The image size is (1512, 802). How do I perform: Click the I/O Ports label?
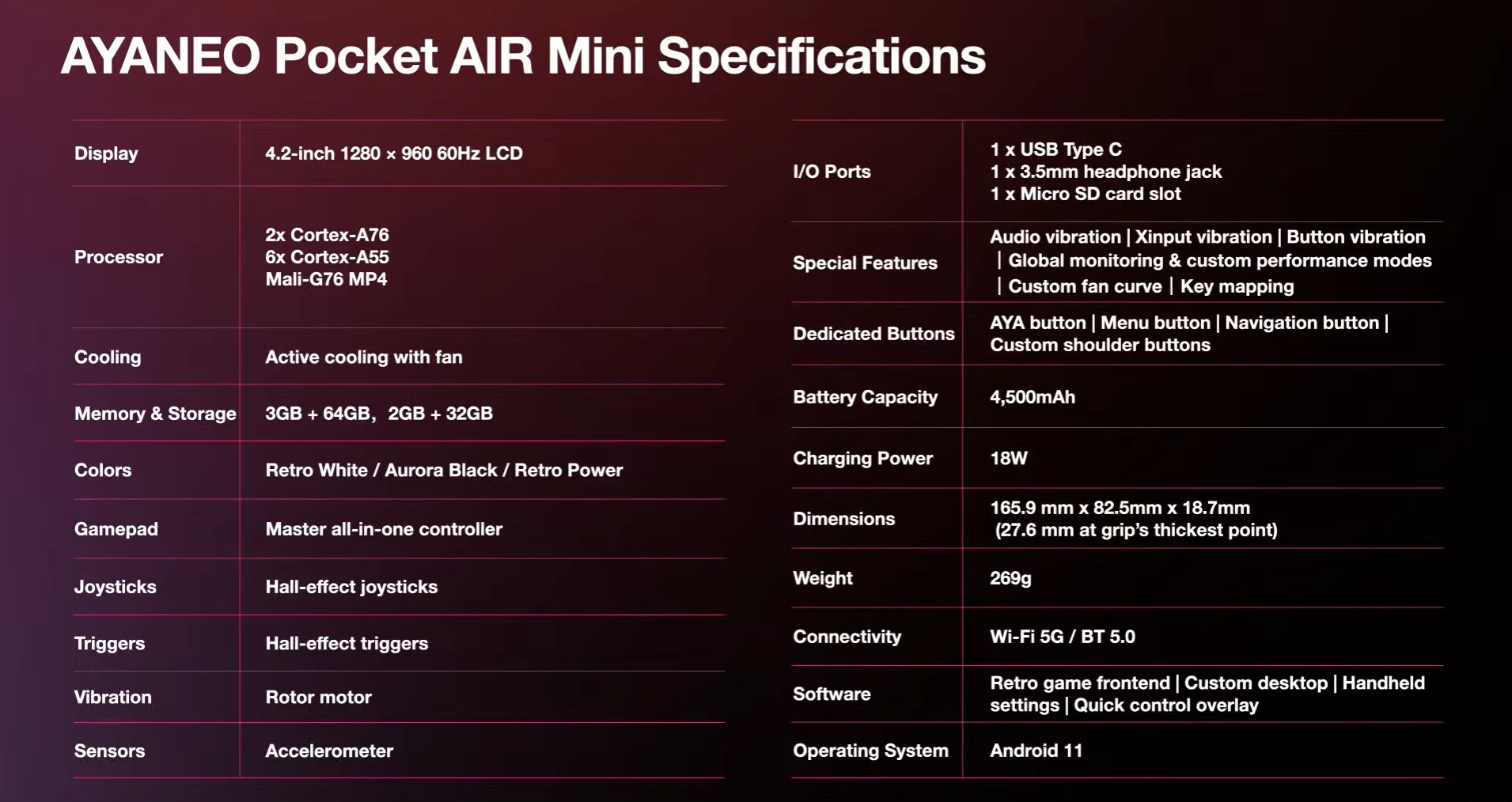coord(832,172)
